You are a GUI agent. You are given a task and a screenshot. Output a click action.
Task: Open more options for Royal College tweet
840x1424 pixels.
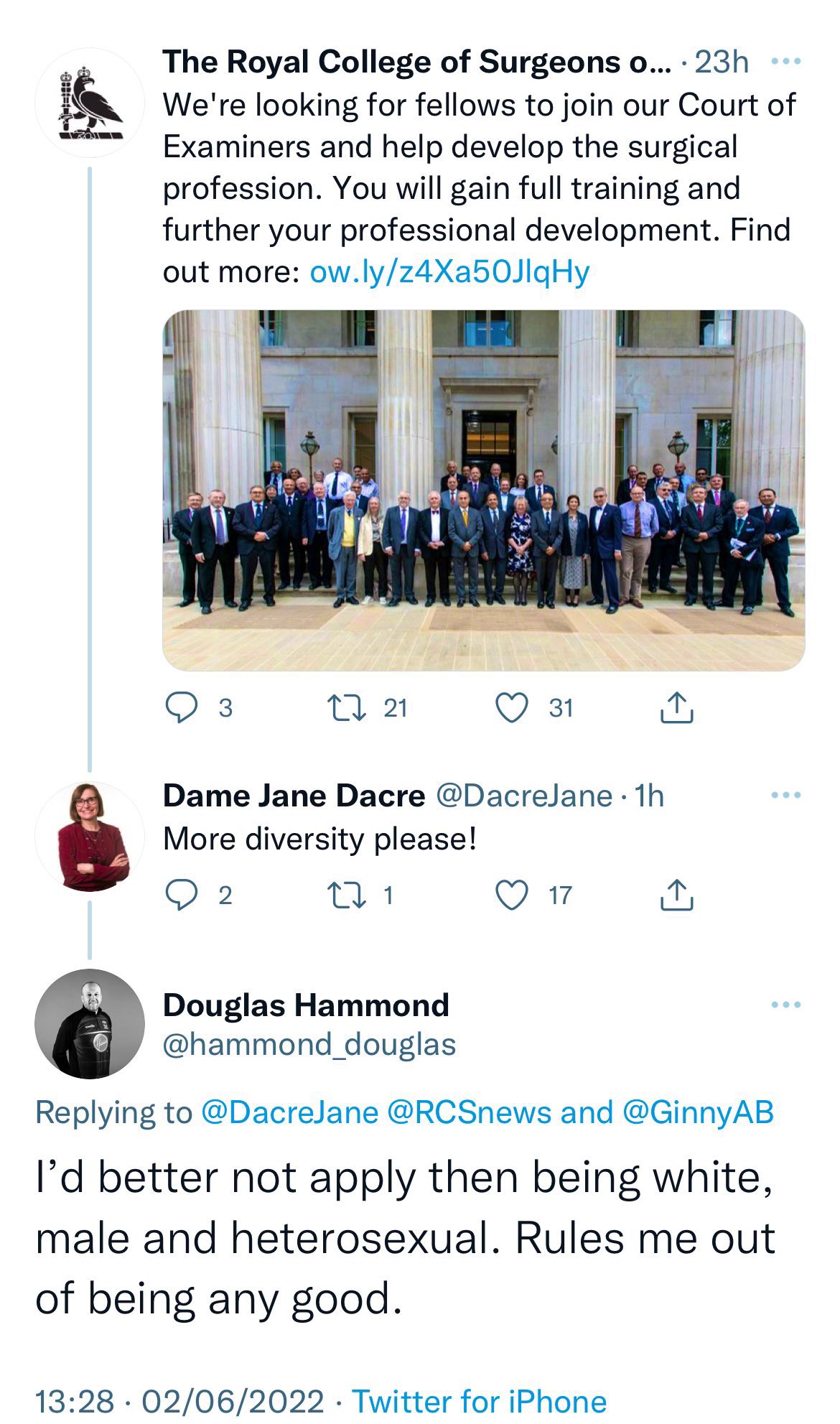[x=785, y=62]
